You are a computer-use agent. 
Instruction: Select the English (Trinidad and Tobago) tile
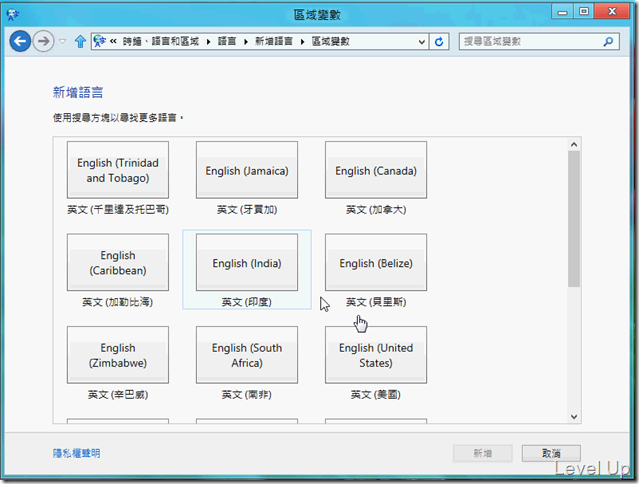point(118,170)
